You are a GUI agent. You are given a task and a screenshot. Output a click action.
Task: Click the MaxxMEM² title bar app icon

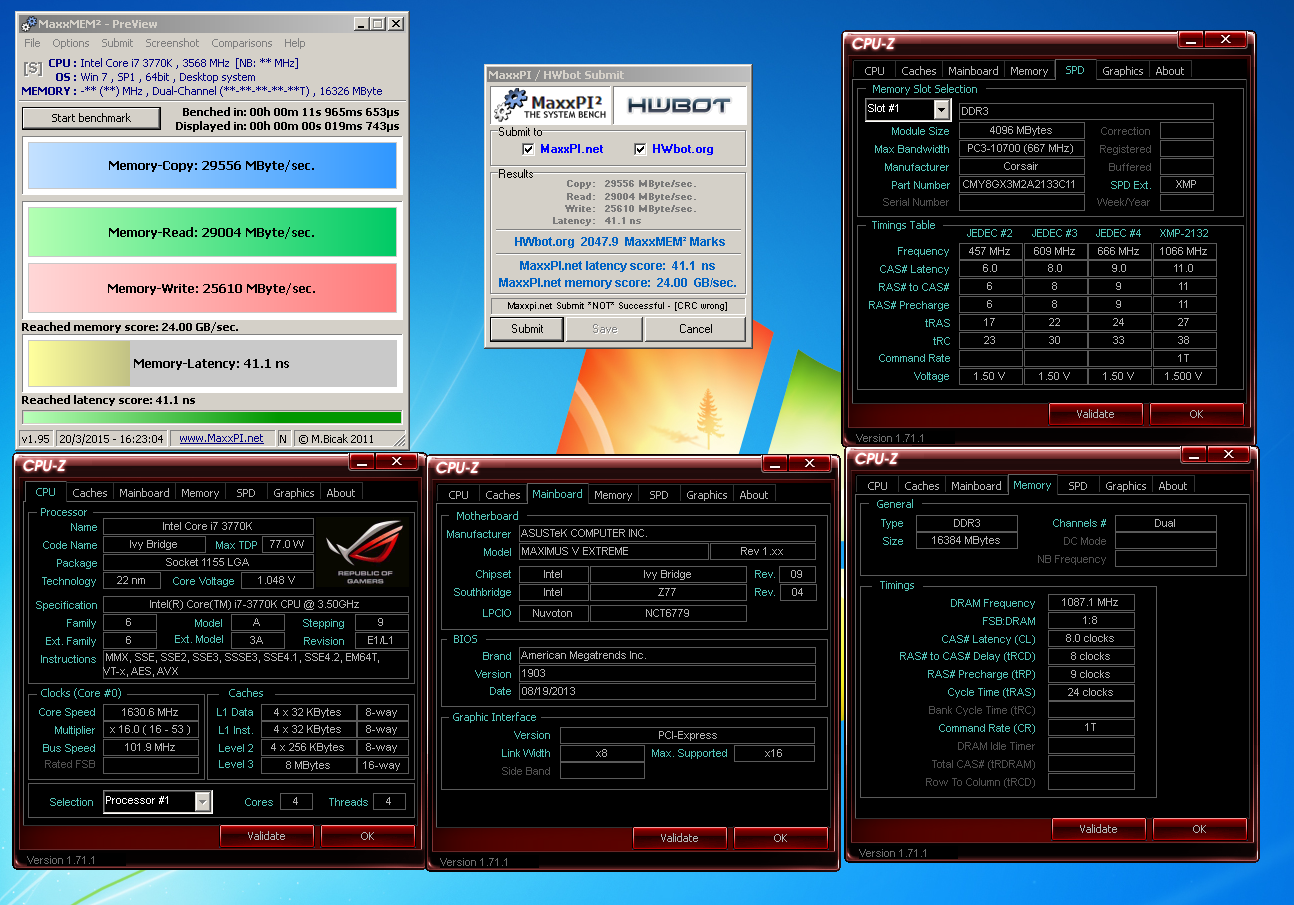29,24
